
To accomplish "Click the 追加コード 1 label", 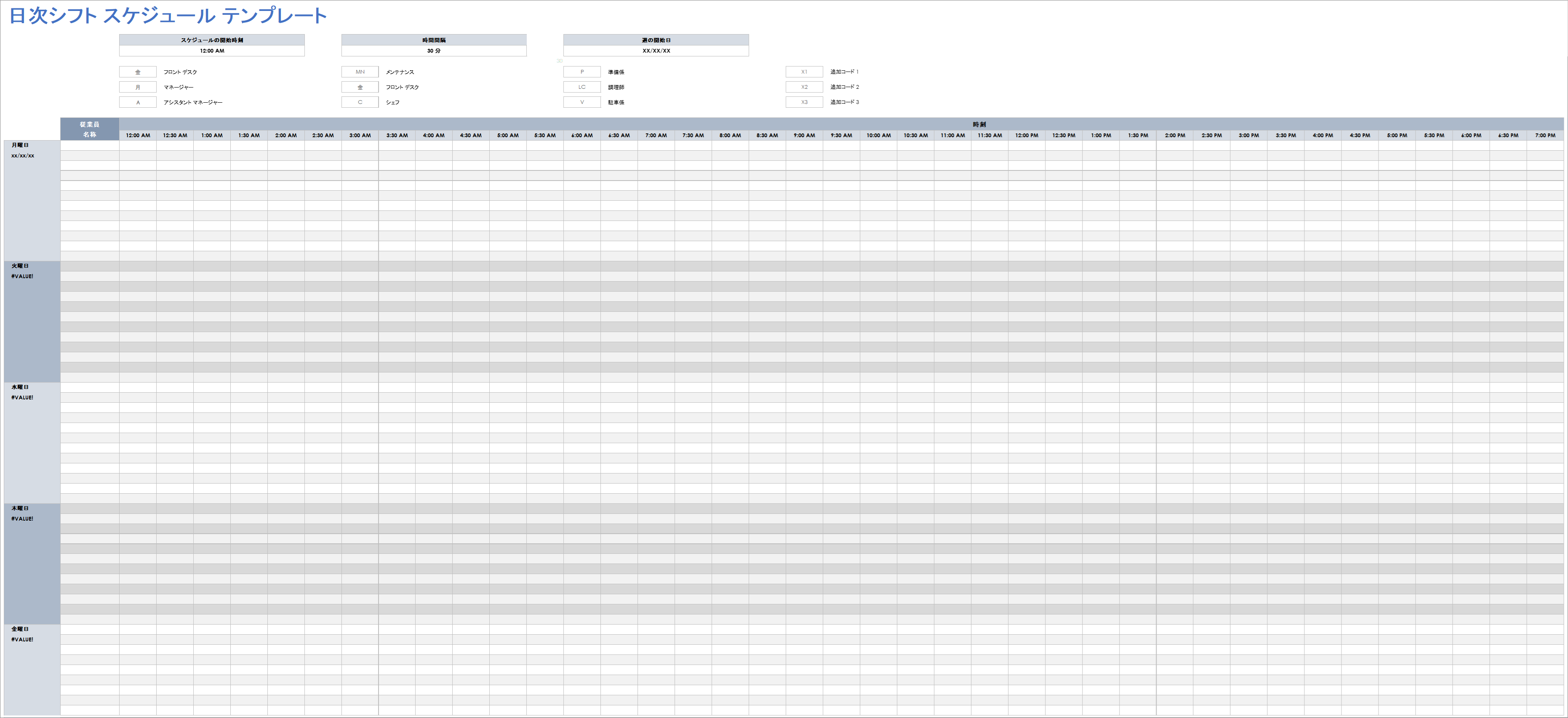I will (x=844, y=72).
